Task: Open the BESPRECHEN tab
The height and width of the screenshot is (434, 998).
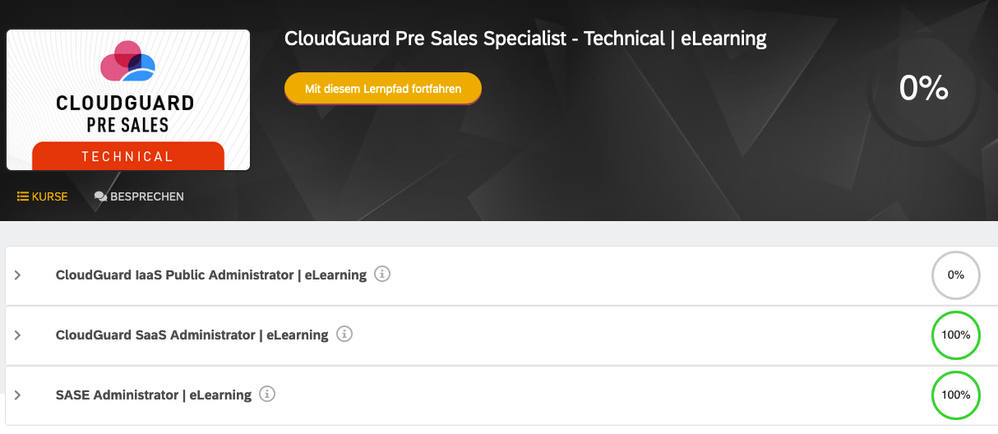Action: click(139, 197)
